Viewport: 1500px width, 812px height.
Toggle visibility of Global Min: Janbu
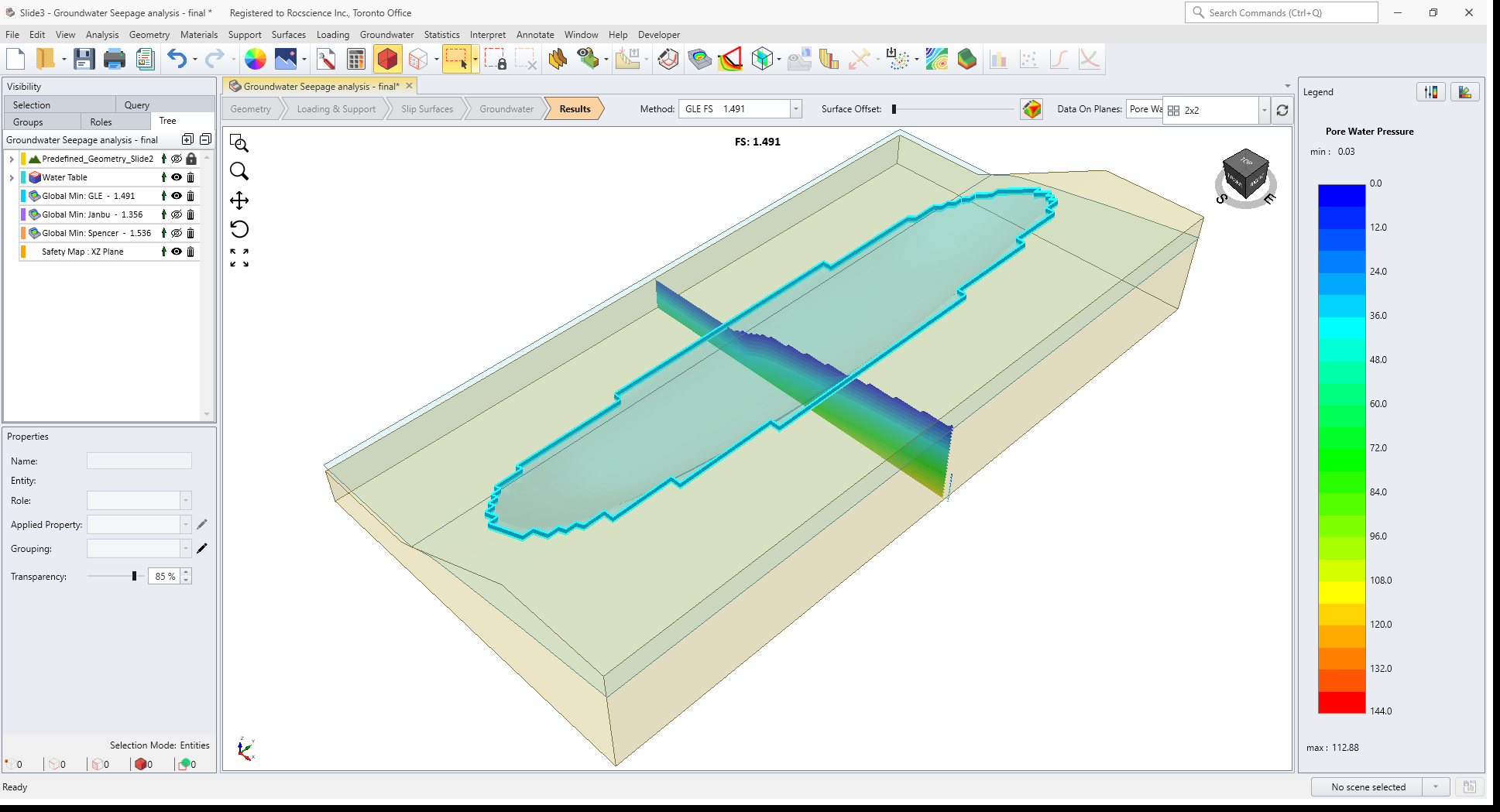coord(176,214)
